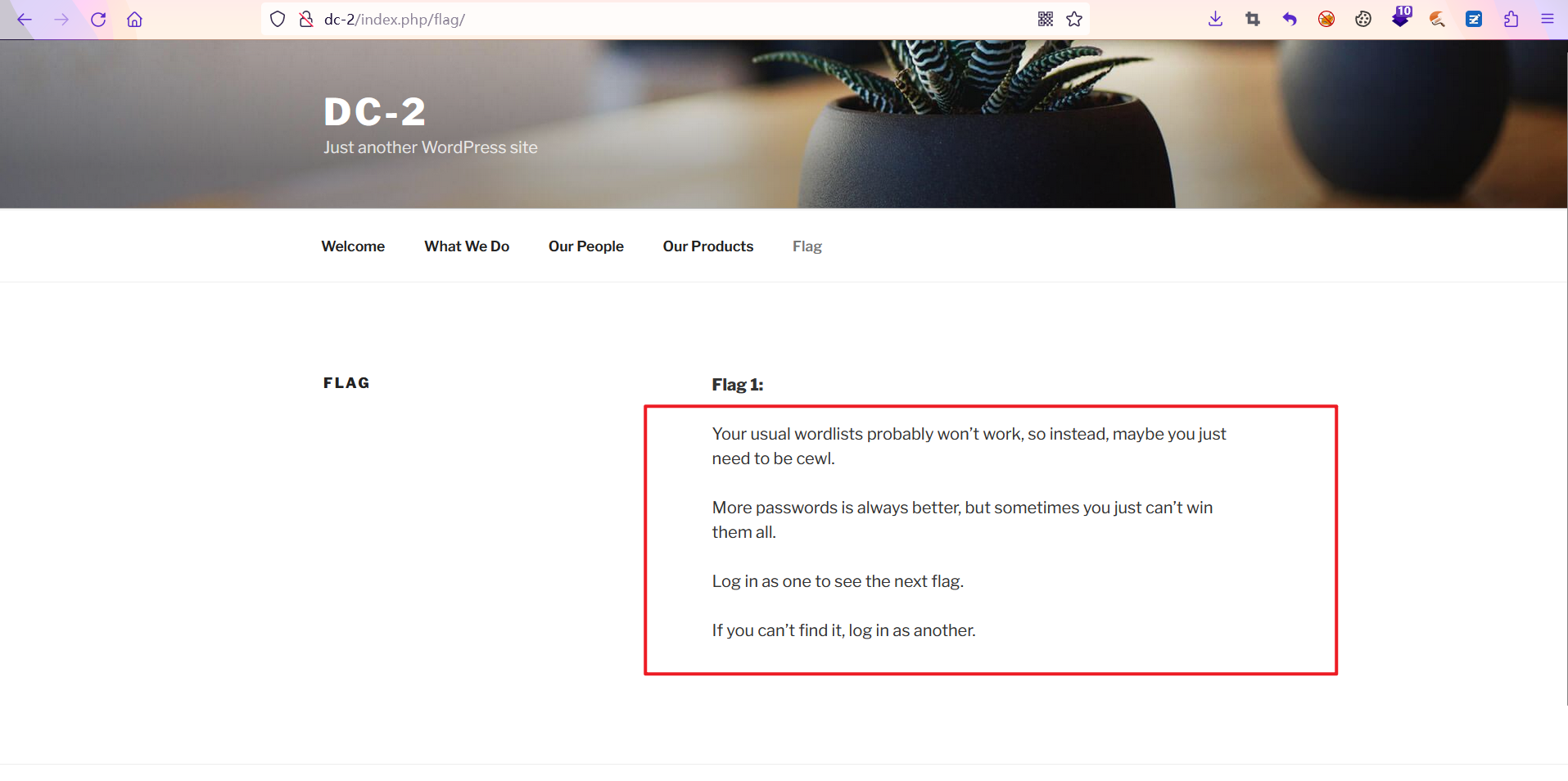Click "If you can't find it" line
The image size is (1568, 781).
(x=843, y=630)
